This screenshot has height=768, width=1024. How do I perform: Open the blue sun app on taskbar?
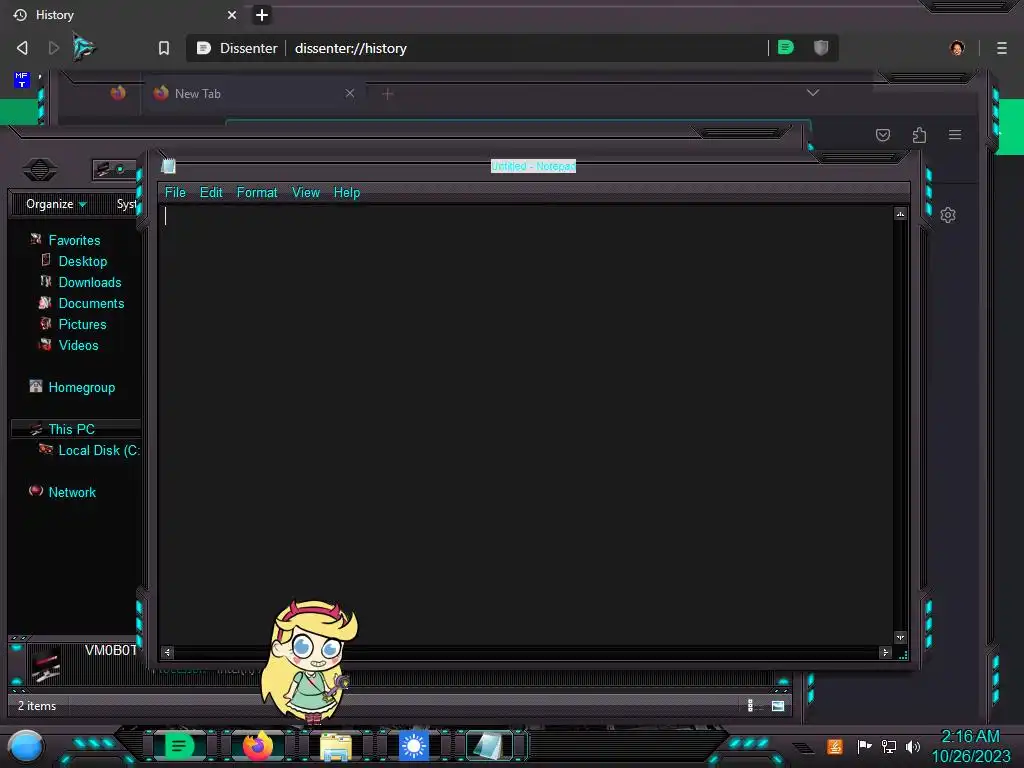click(x=413, y=746)
